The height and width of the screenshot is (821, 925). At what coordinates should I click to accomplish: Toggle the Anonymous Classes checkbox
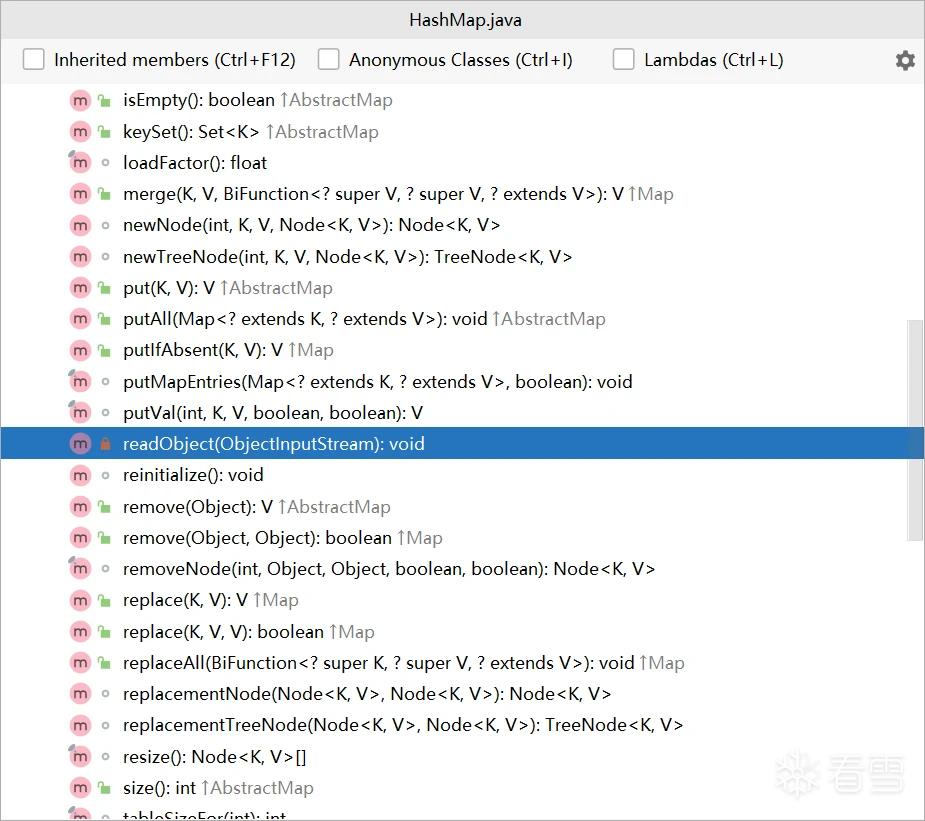click(x=329, y=60)
